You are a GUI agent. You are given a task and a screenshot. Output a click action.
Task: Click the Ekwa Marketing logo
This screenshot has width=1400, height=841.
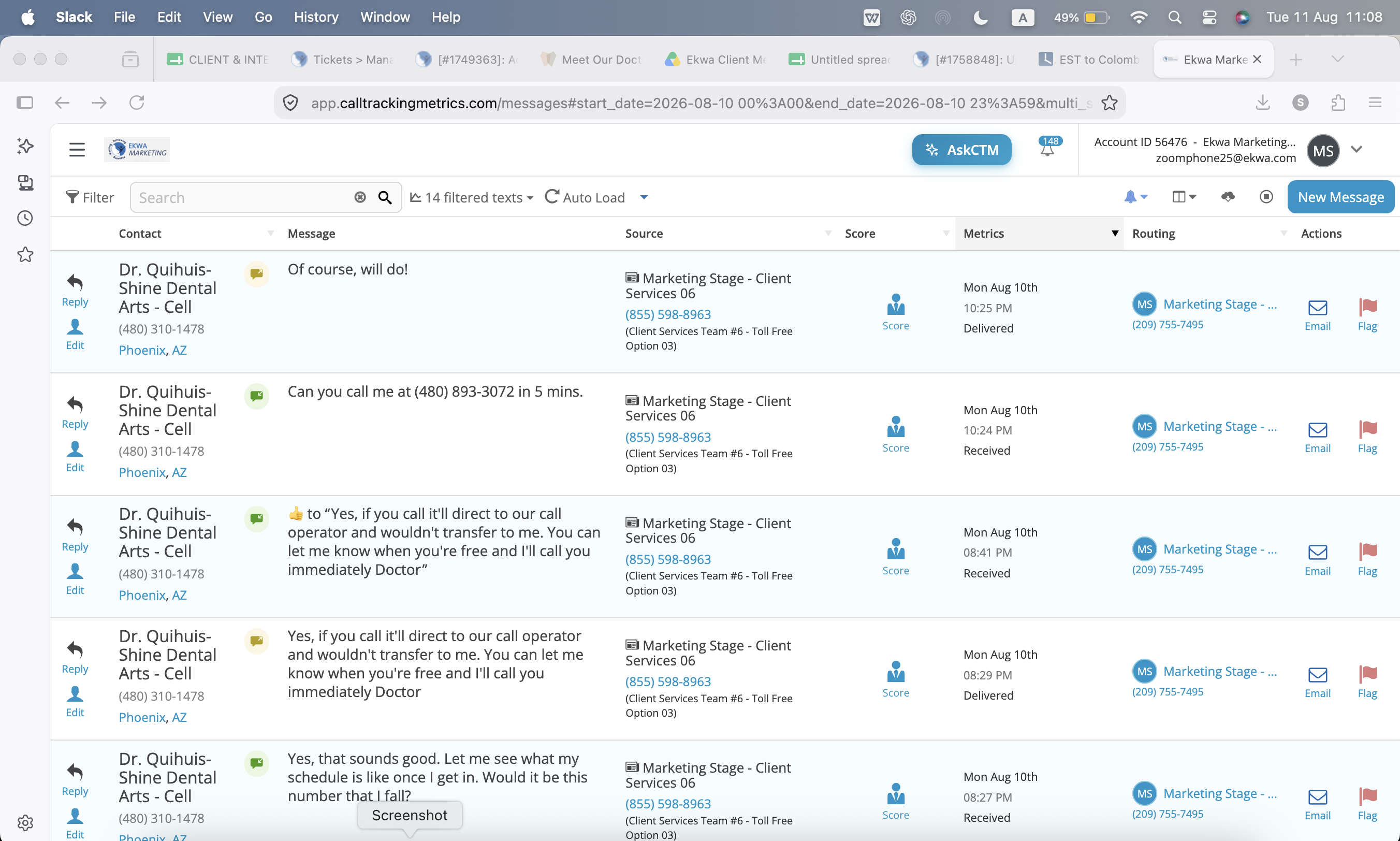(137, 150)
